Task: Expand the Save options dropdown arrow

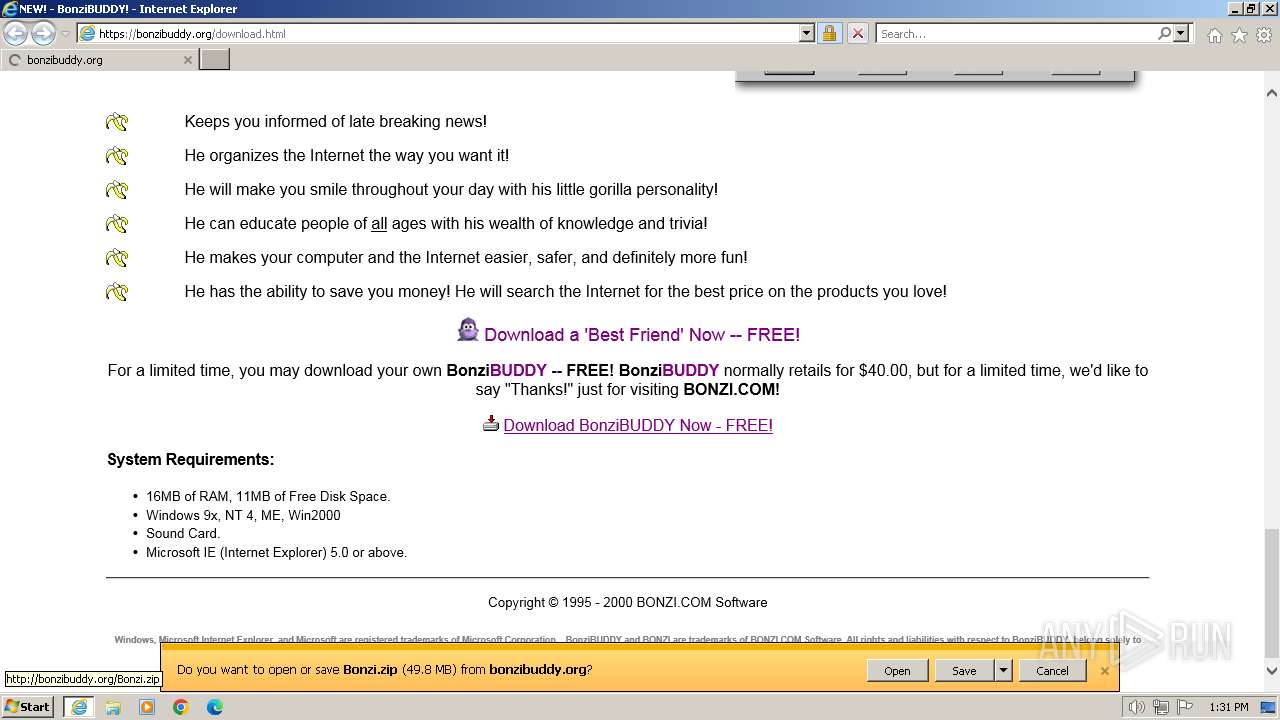Action: [1003, 671]
